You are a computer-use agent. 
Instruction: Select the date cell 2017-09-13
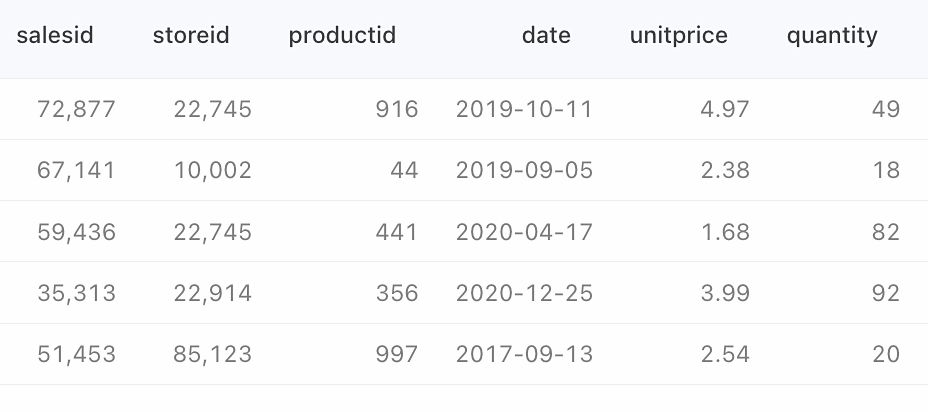pos(524,354)
